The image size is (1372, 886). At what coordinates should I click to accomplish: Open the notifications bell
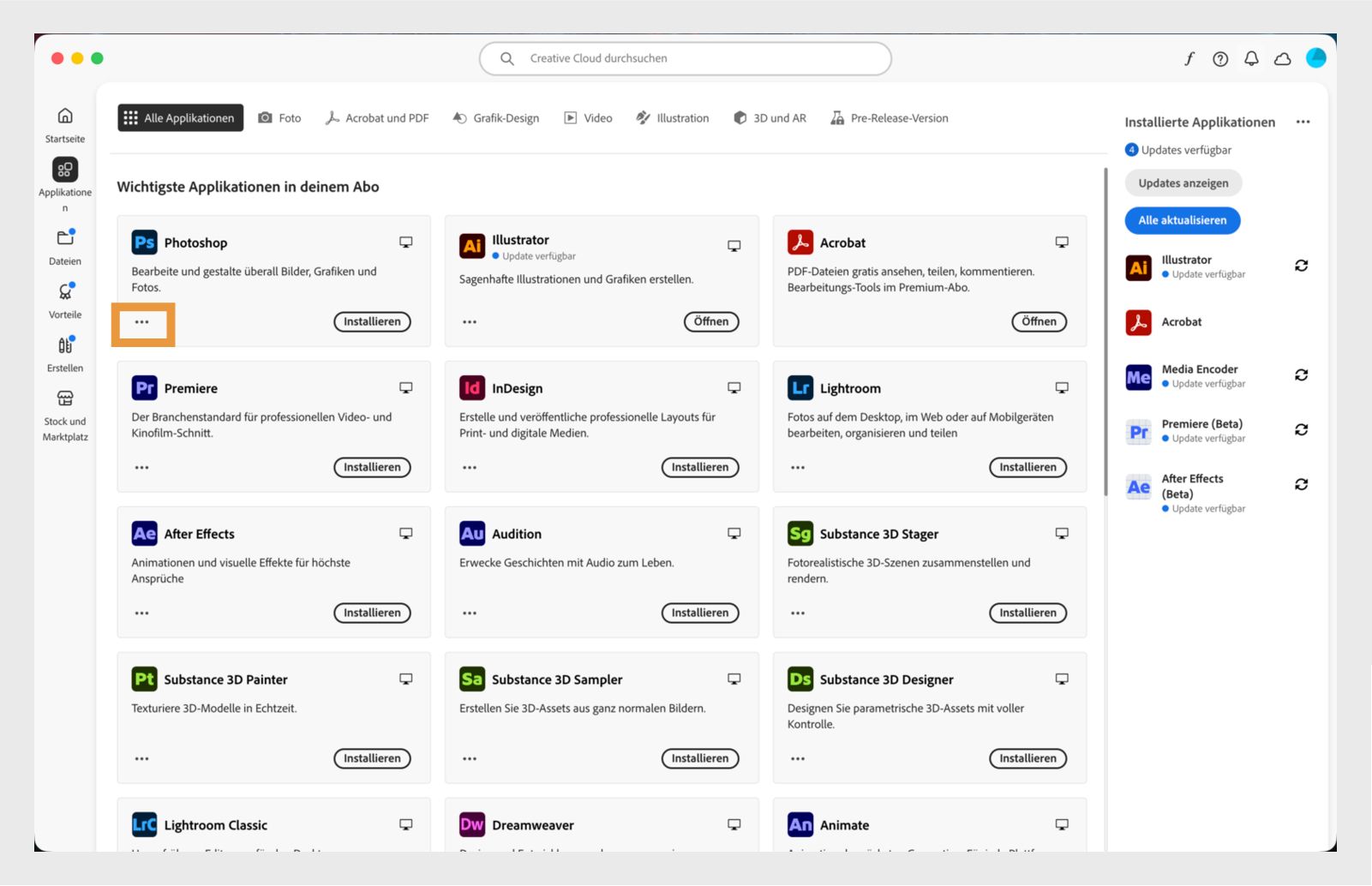(x=1251, y=58)
